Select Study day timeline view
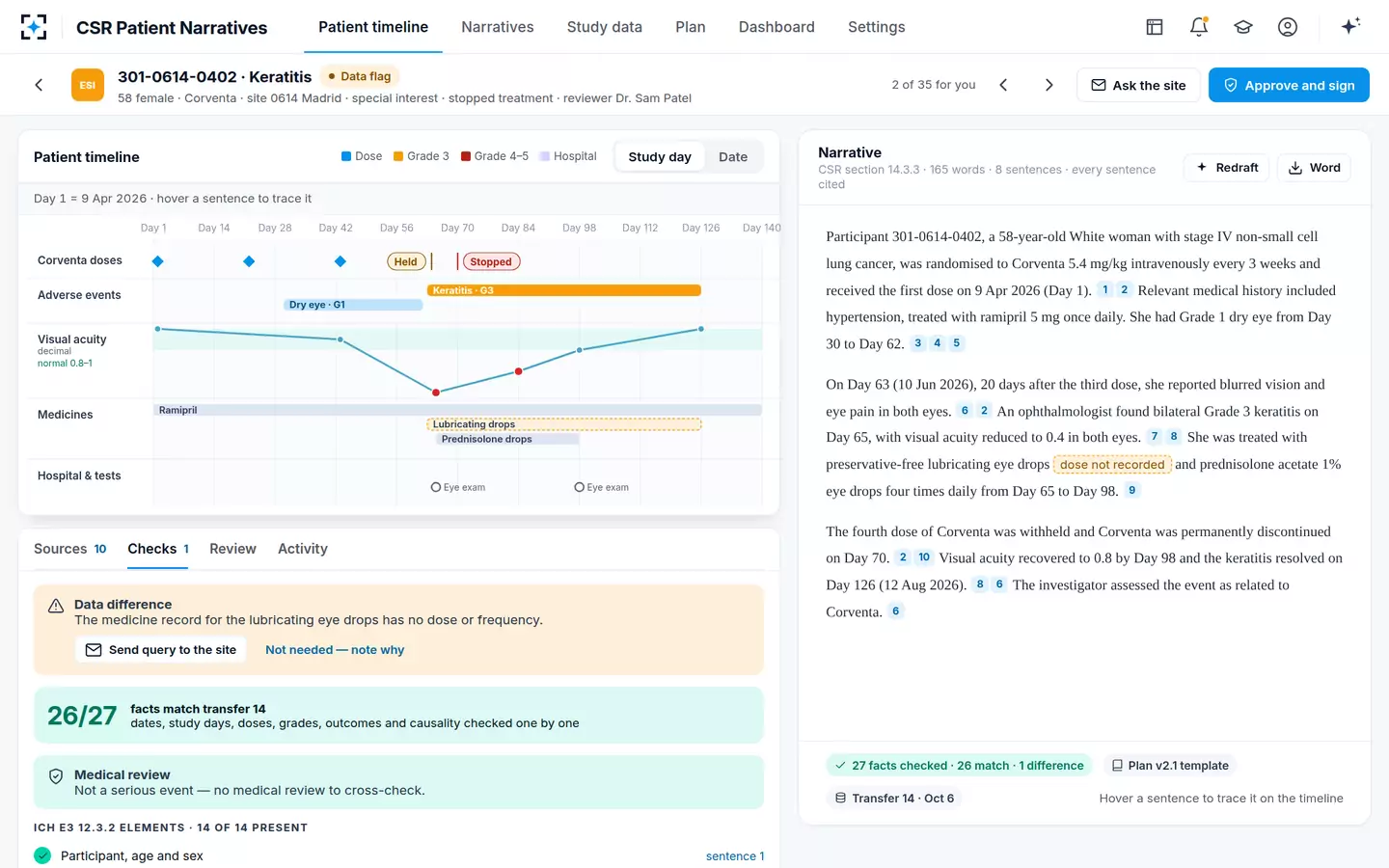Image resolution: width=1389 pixels, height=868 pixels. 660,157
